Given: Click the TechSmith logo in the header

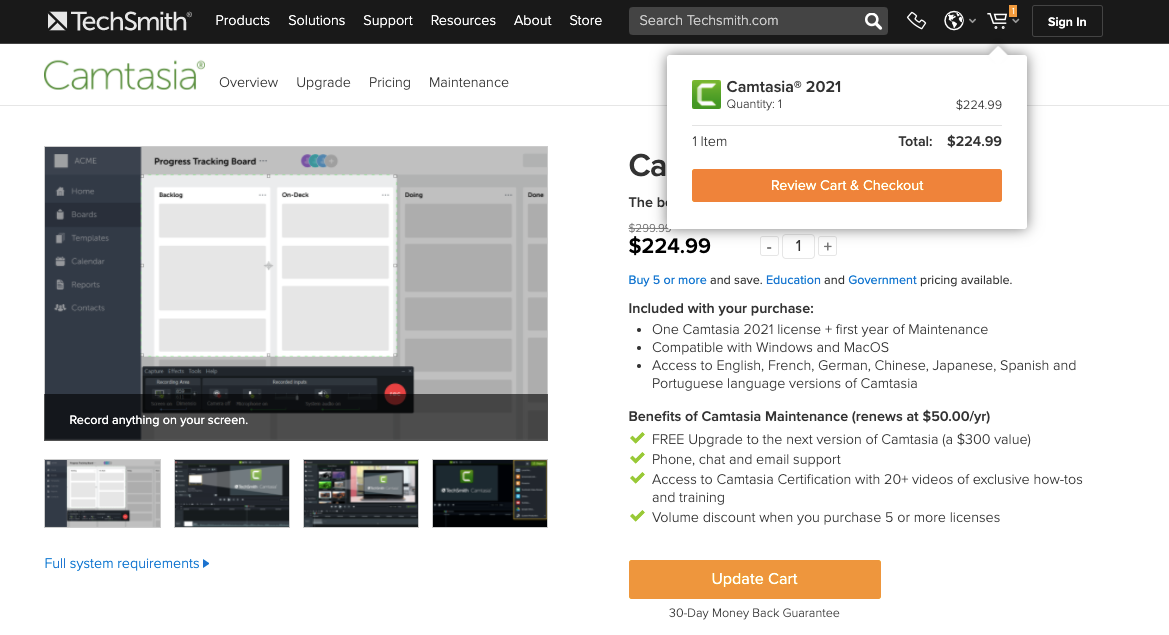Looking at the screenshot, I should click(x=119, y=20).
